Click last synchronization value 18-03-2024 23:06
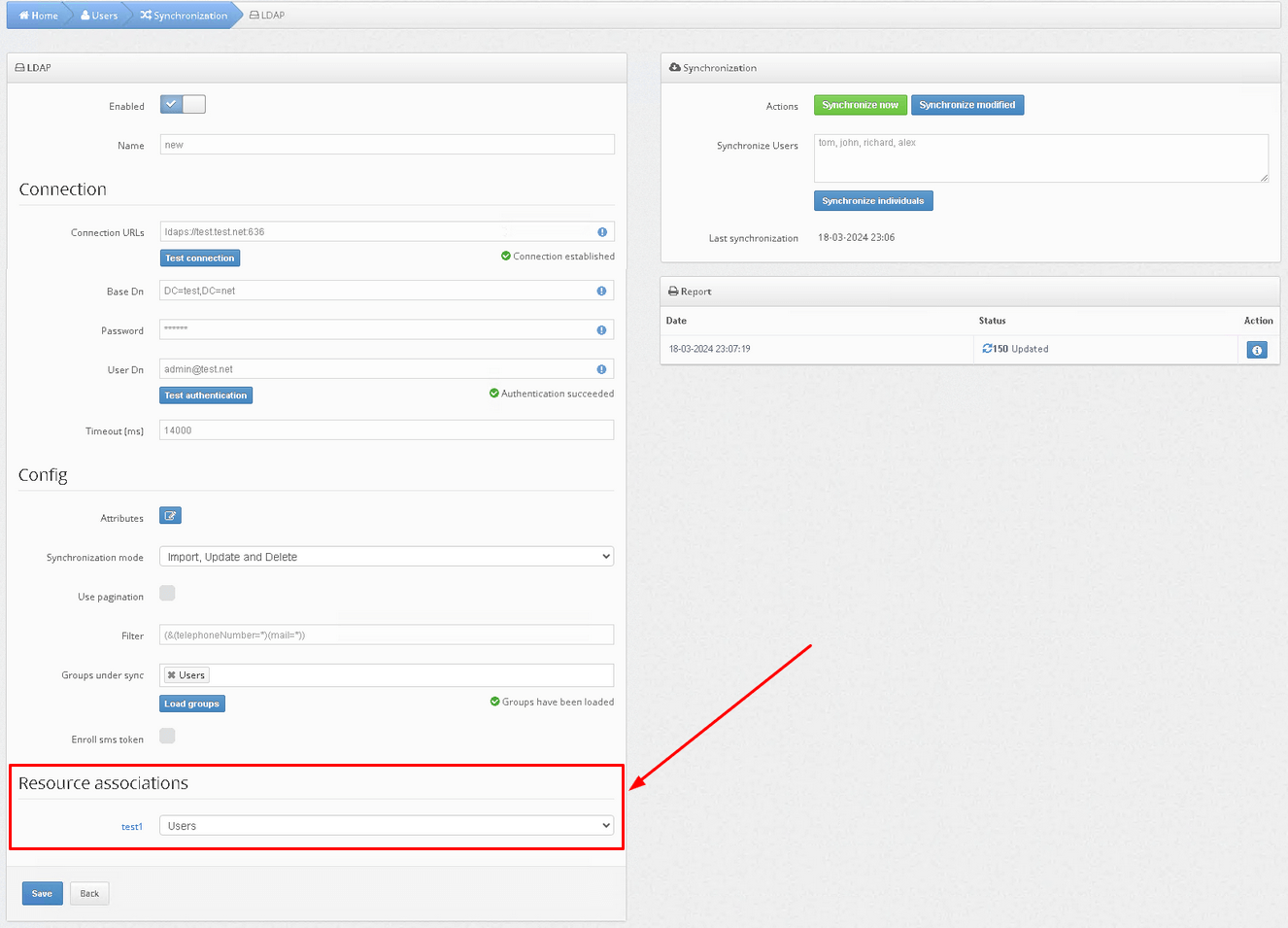The image size is (1288, 928). pyautogui.click(x=856, y=237)
